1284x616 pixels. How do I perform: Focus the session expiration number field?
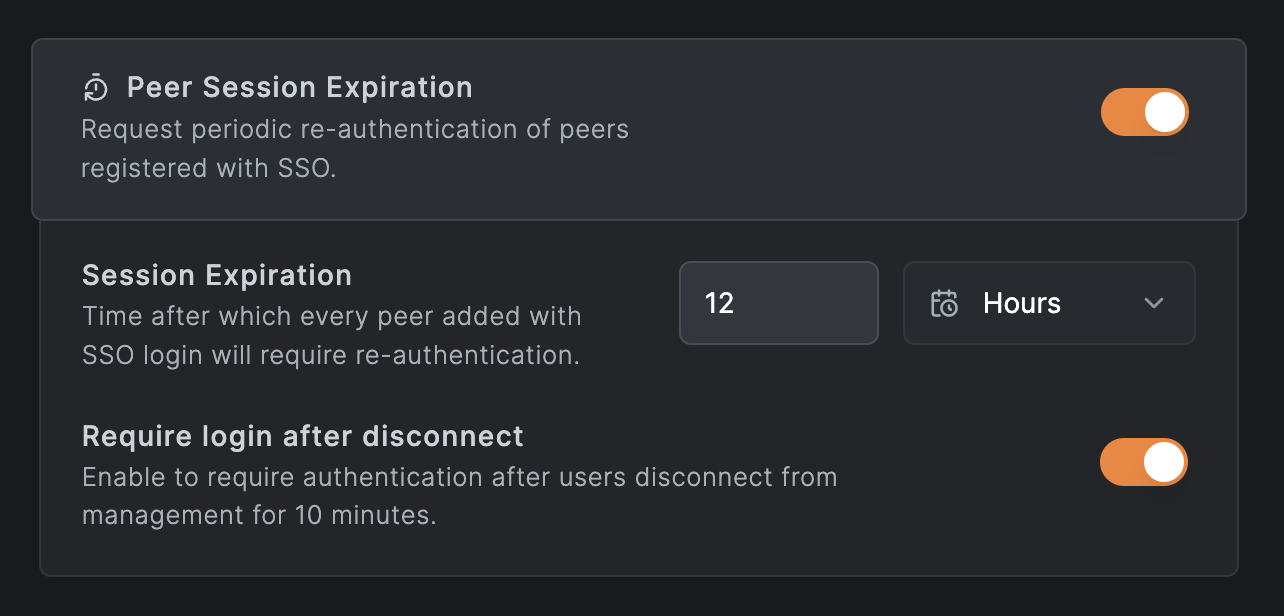778,303
